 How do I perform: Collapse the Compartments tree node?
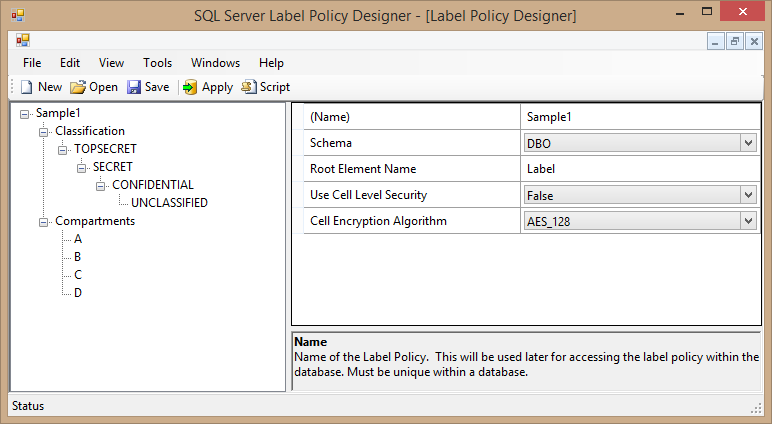point(44,221)
